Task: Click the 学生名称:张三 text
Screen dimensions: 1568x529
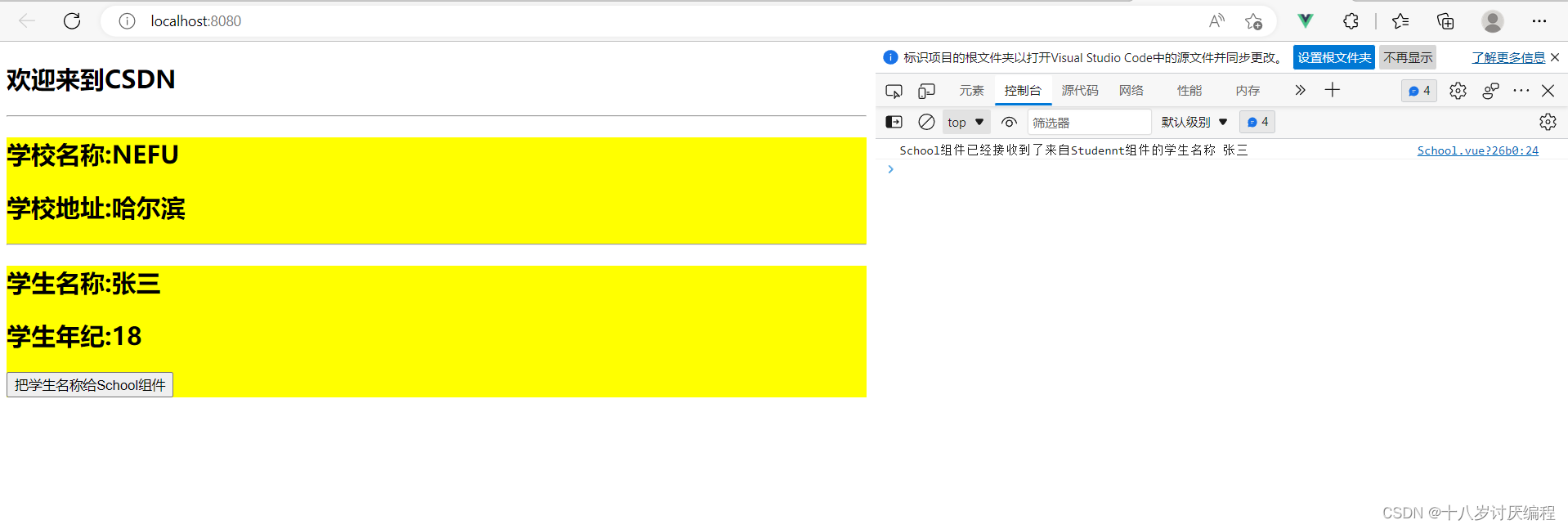Action: (x=83, y=284)
